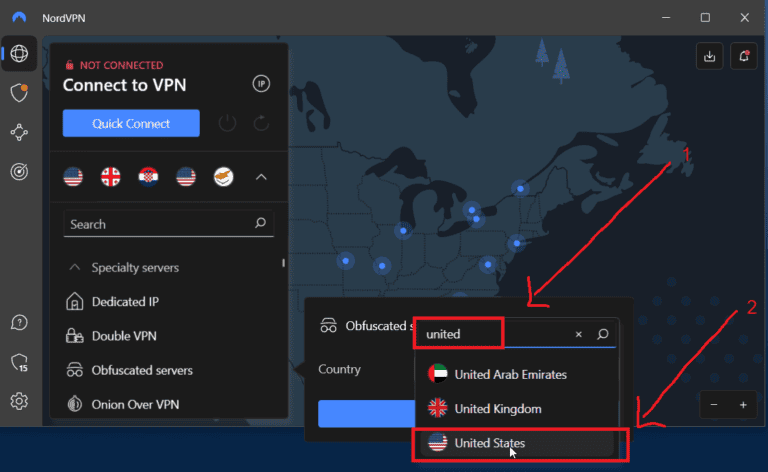
Task: Open settings gear in sidebar
Action: [x=19, y=401]
